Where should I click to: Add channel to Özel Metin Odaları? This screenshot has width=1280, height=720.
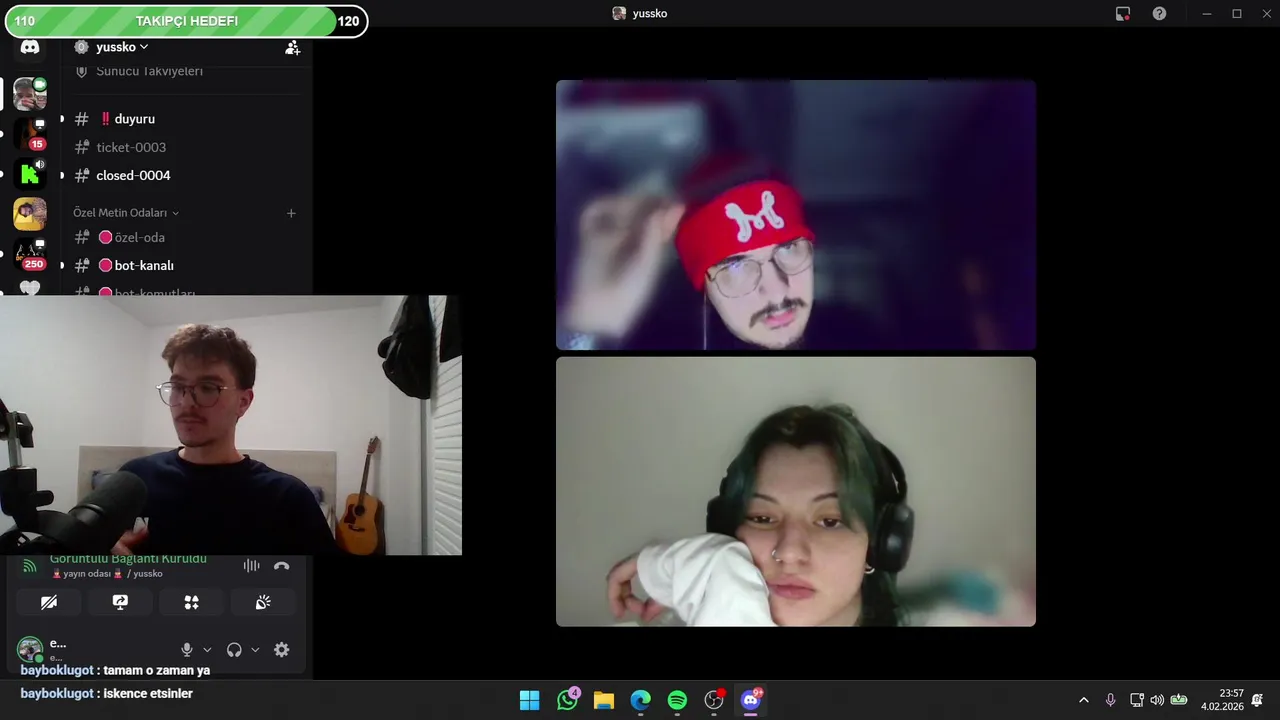click(x=291, y=213)
